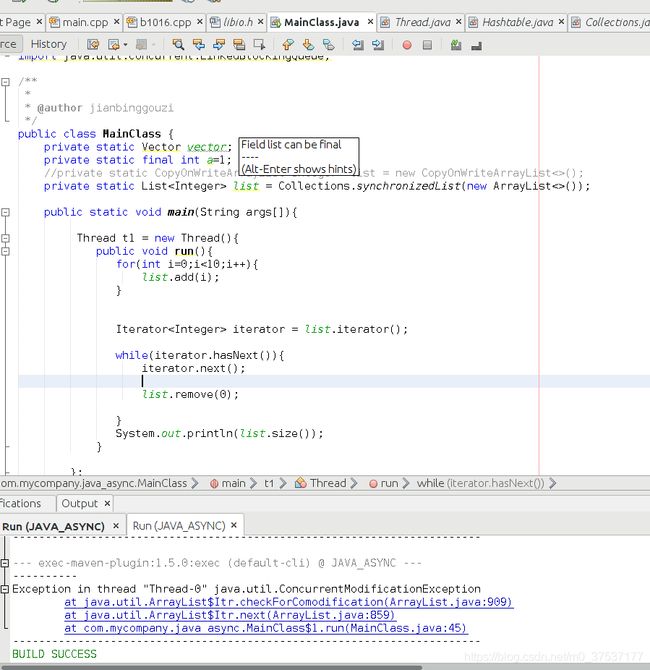Click Next Bookmark down-arrow icon
650x670 pixels.
click(308, 44)
